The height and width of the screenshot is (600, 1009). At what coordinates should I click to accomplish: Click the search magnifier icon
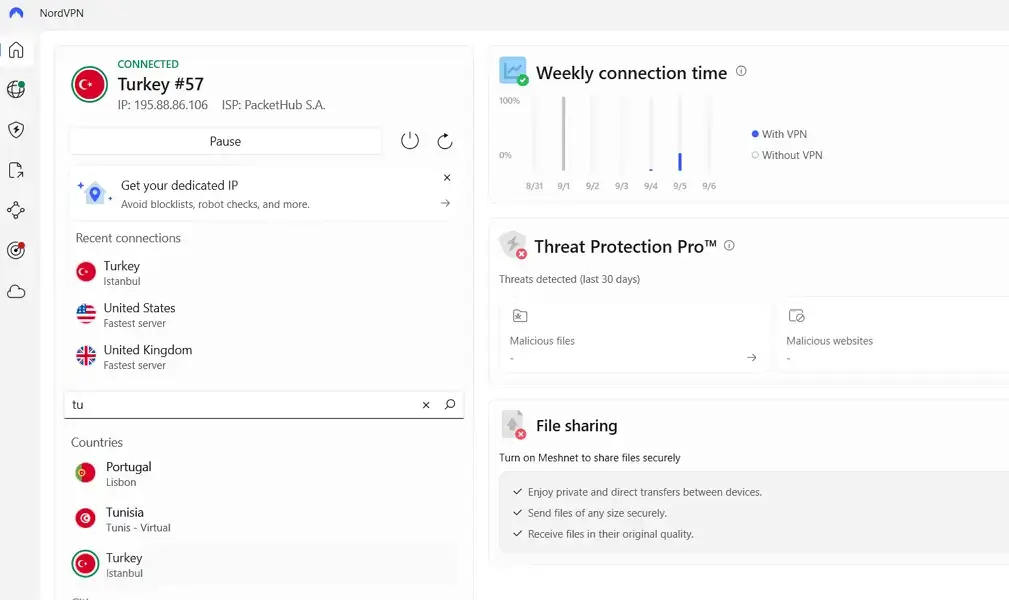tap(450, 404)
